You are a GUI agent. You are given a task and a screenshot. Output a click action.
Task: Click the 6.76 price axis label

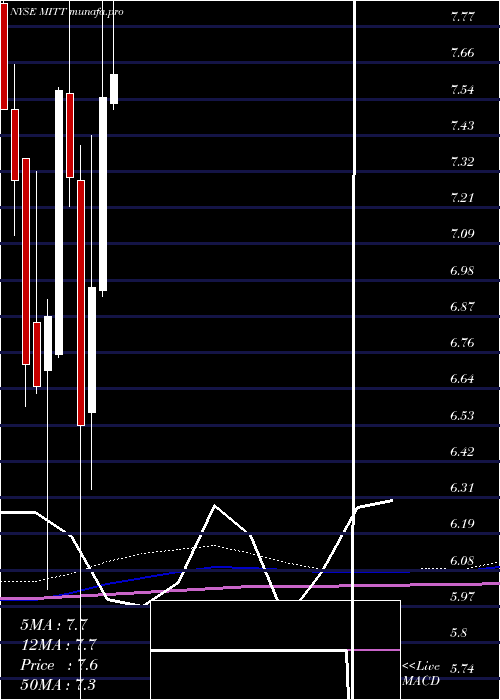[462, 343]
